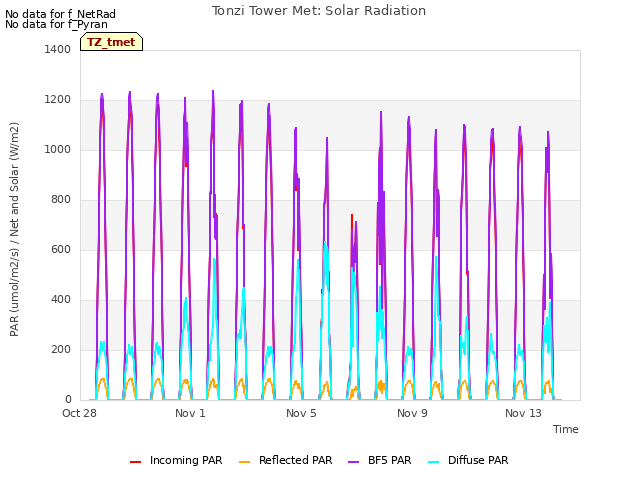640x480 pixels.
Task: Click the chart title Tonzi Tower Met: Solar Radiation
Action: click(x=319, y=11)
